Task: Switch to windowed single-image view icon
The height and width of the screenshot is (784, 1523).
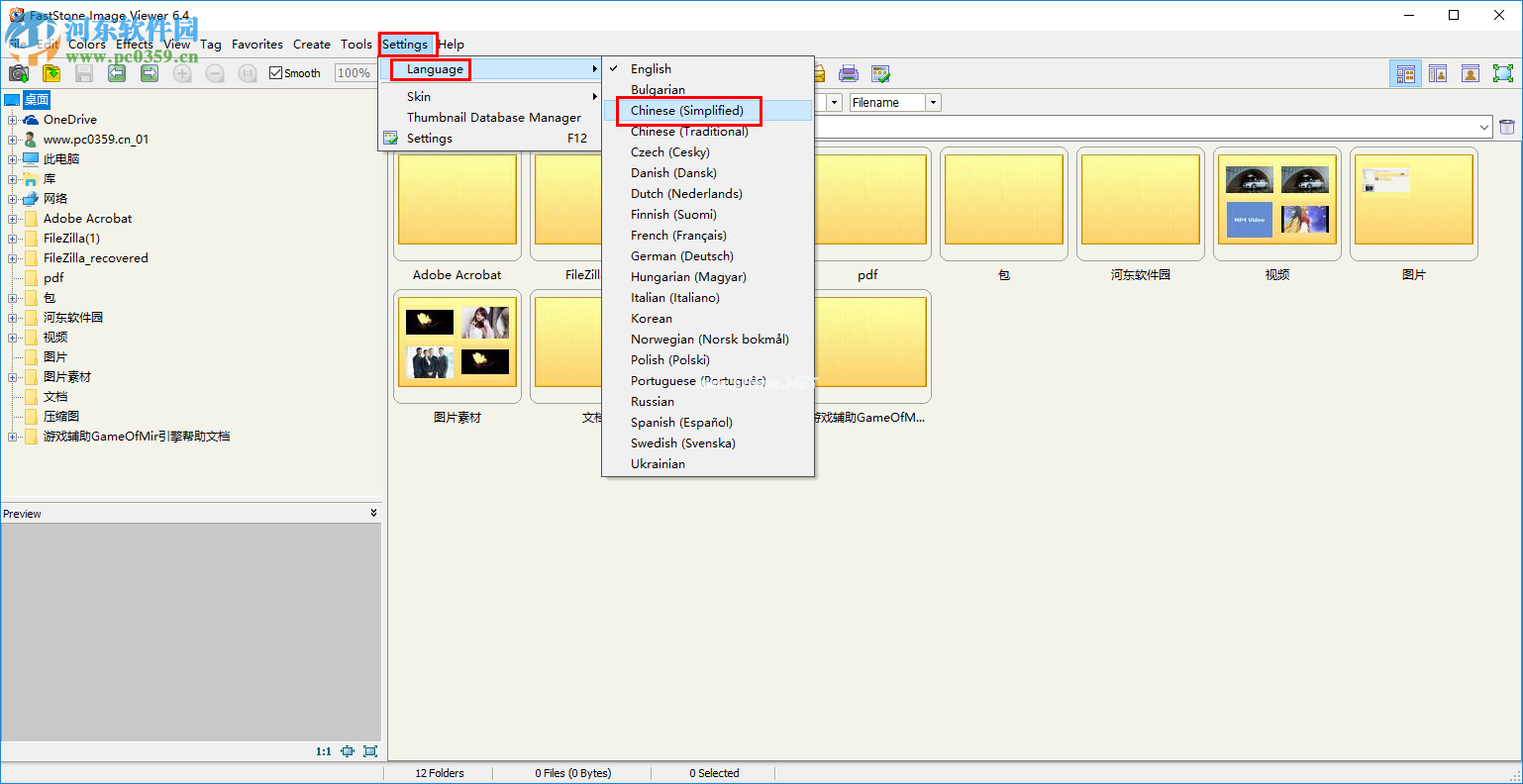Action: pos(1471,73)
